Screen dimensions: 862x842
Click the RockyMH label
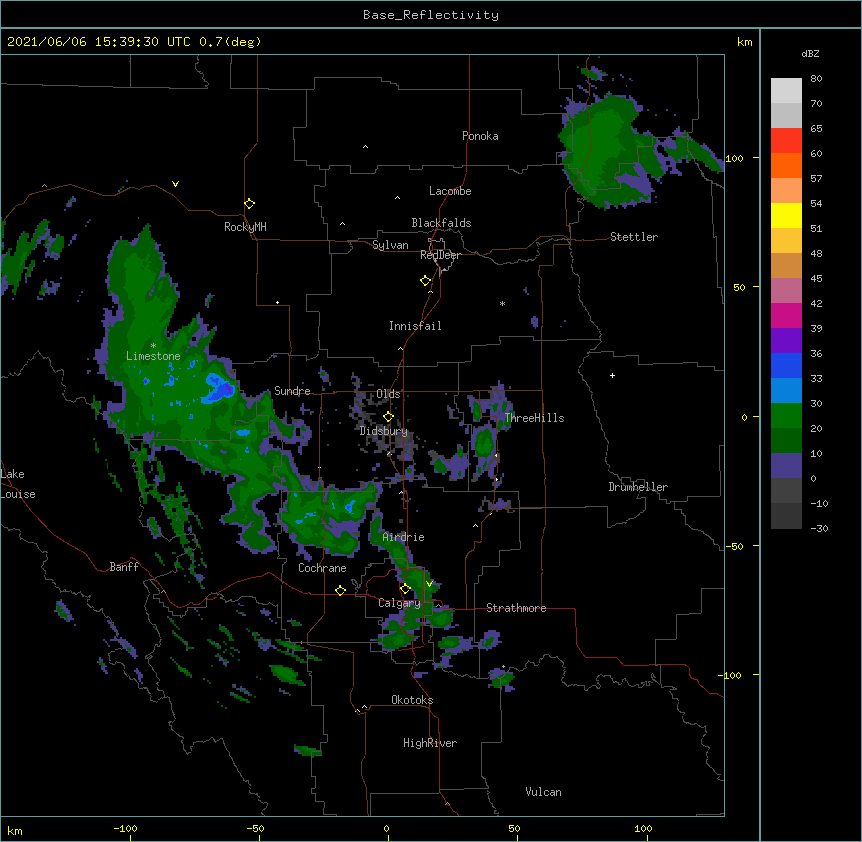pyautogui.click(x=245, y=227)
